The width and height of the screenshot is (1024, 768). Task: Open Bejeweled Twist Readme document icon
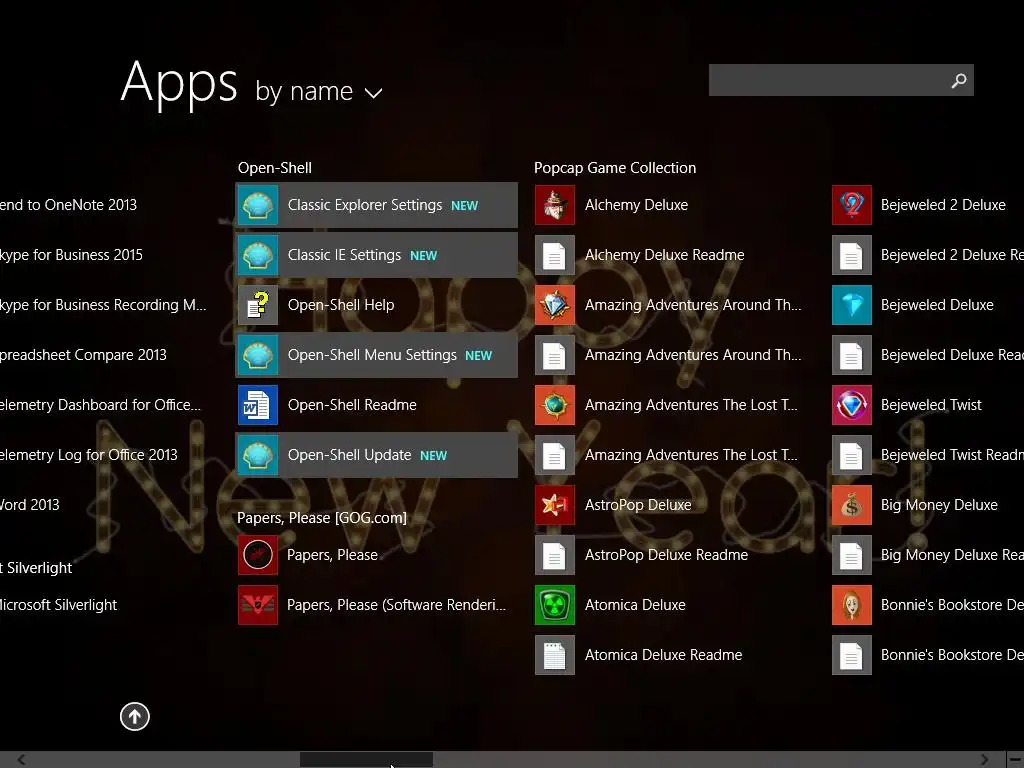pyautogui.click(x=852, y=455)
